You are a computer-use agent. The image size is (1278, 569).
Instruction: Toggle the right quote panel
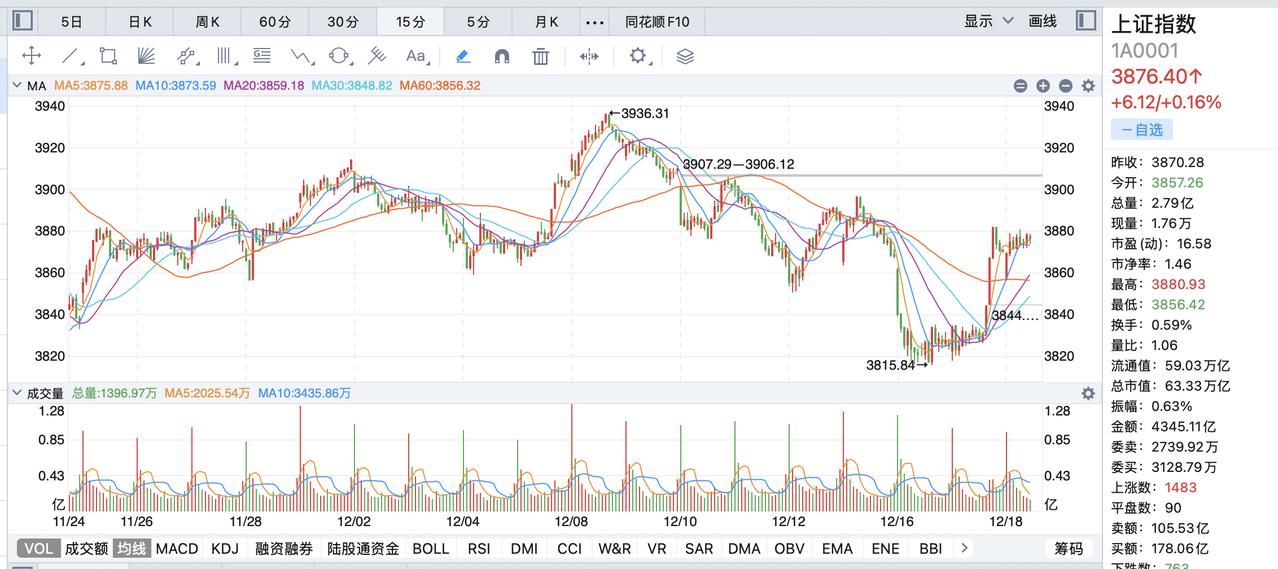[x=1086, y=21]
